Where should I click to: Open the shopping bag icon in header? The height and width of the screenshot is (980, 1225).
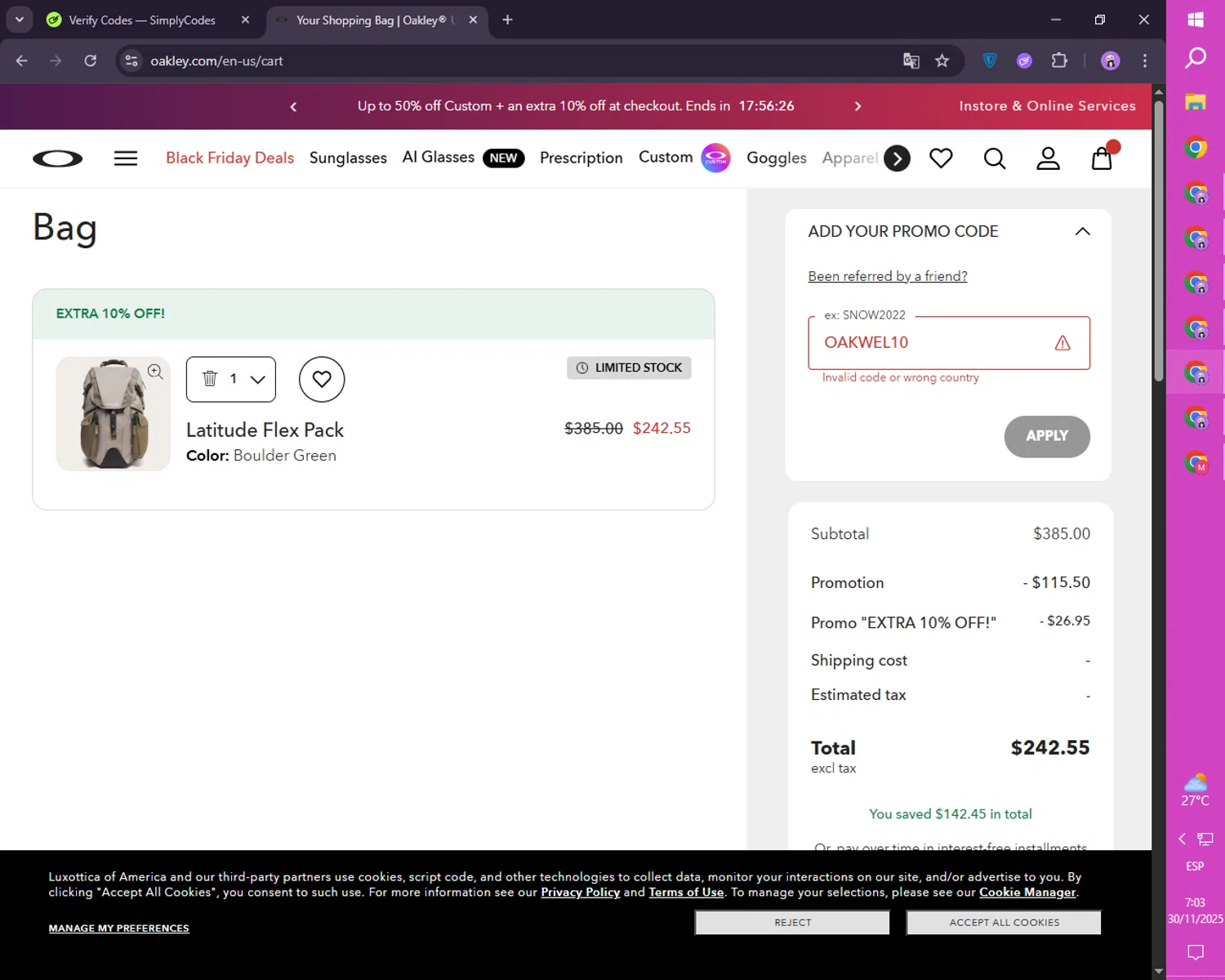pyautogui.click(x=1102, y=157)
